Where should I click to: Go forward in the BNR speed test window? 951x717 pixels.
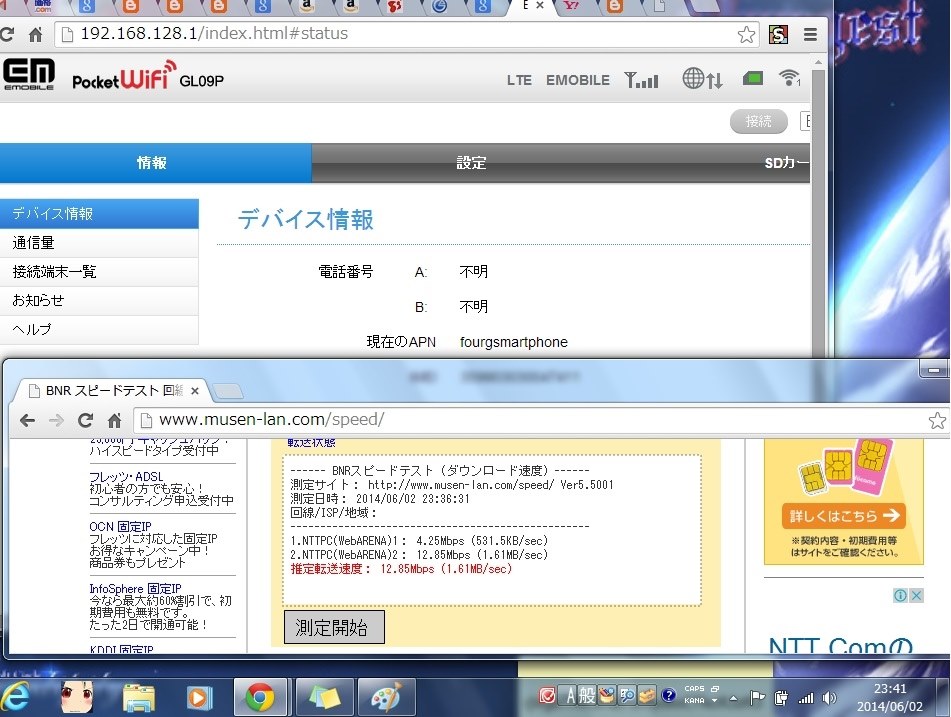(56, 420)
